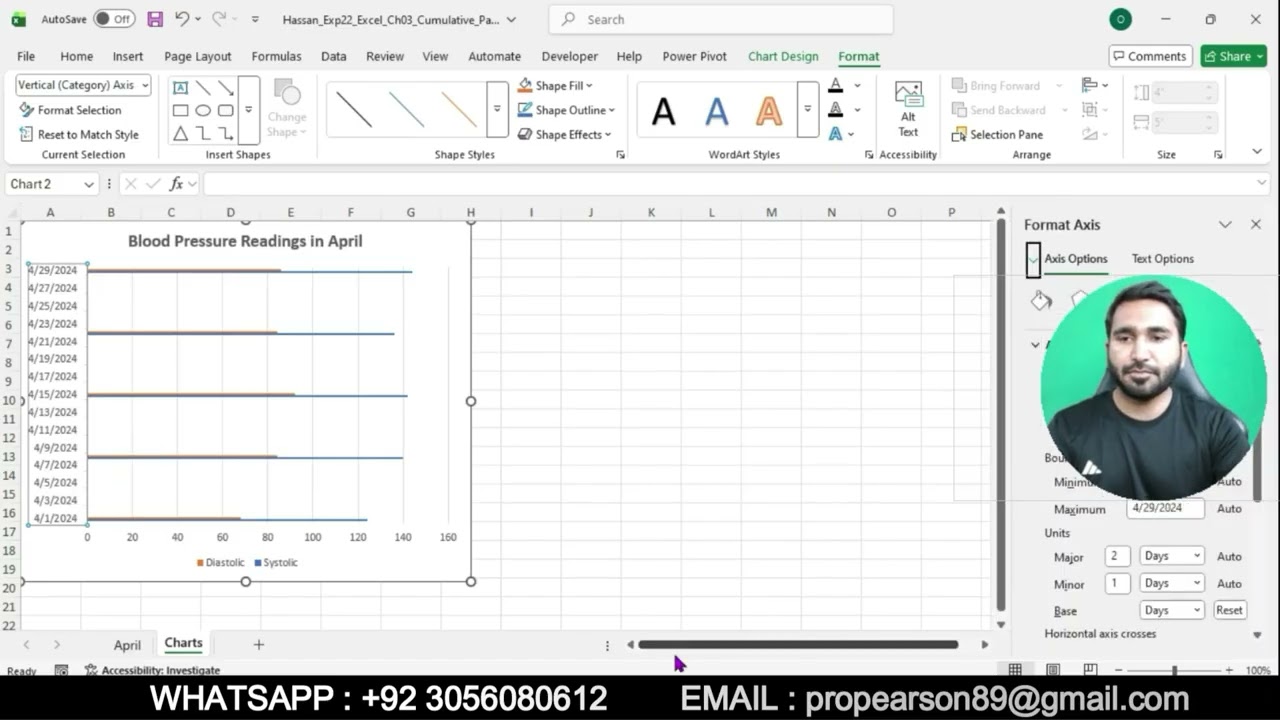Viewport: 1280px width, 720px height.
Task: Select the chart title Blood Pressure Readings in April
Action: (x=245, y=241)
